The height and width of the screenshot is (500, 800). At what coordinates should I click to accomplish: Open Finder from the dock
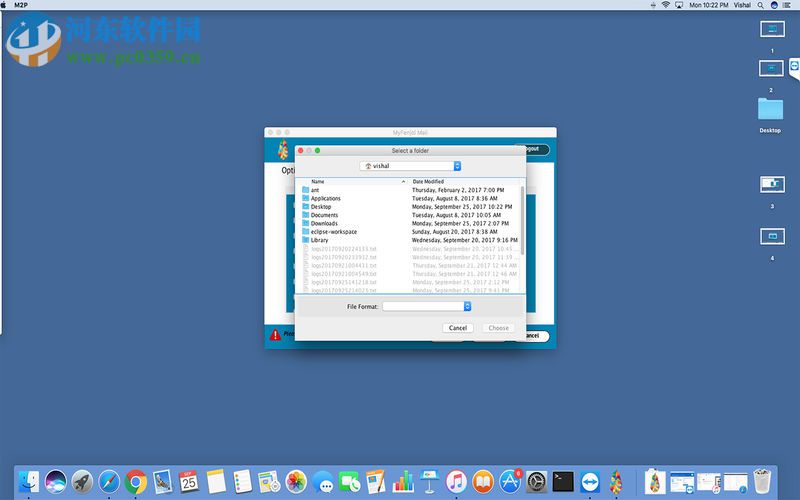click(x=29, y=482)
